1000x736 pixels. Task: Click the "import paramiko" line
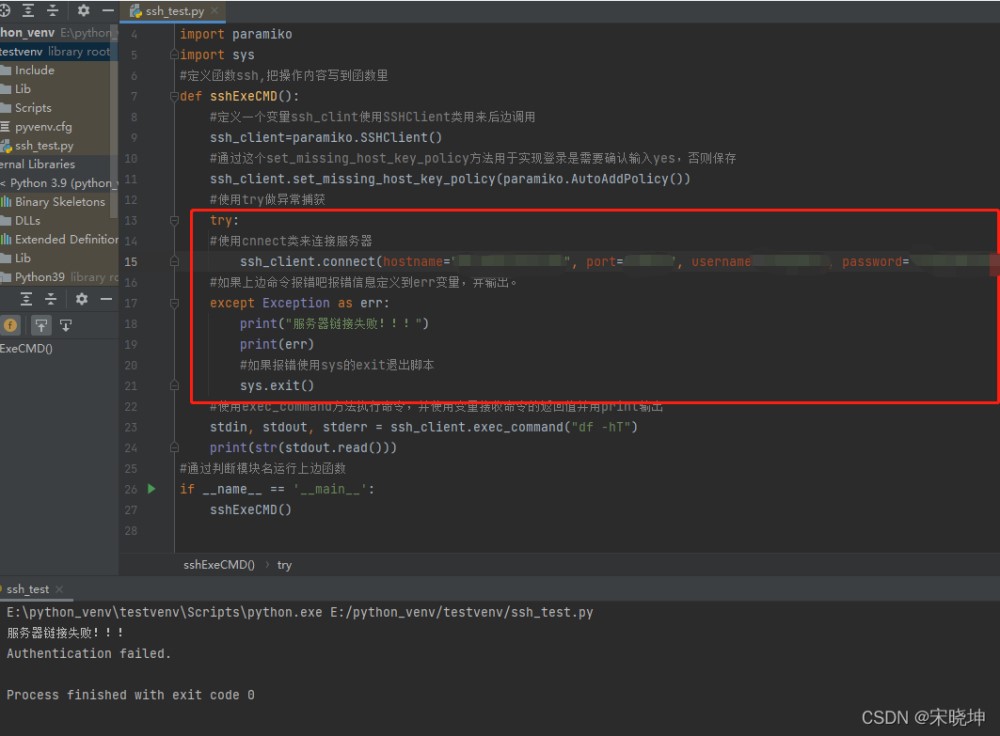point(235,34)
